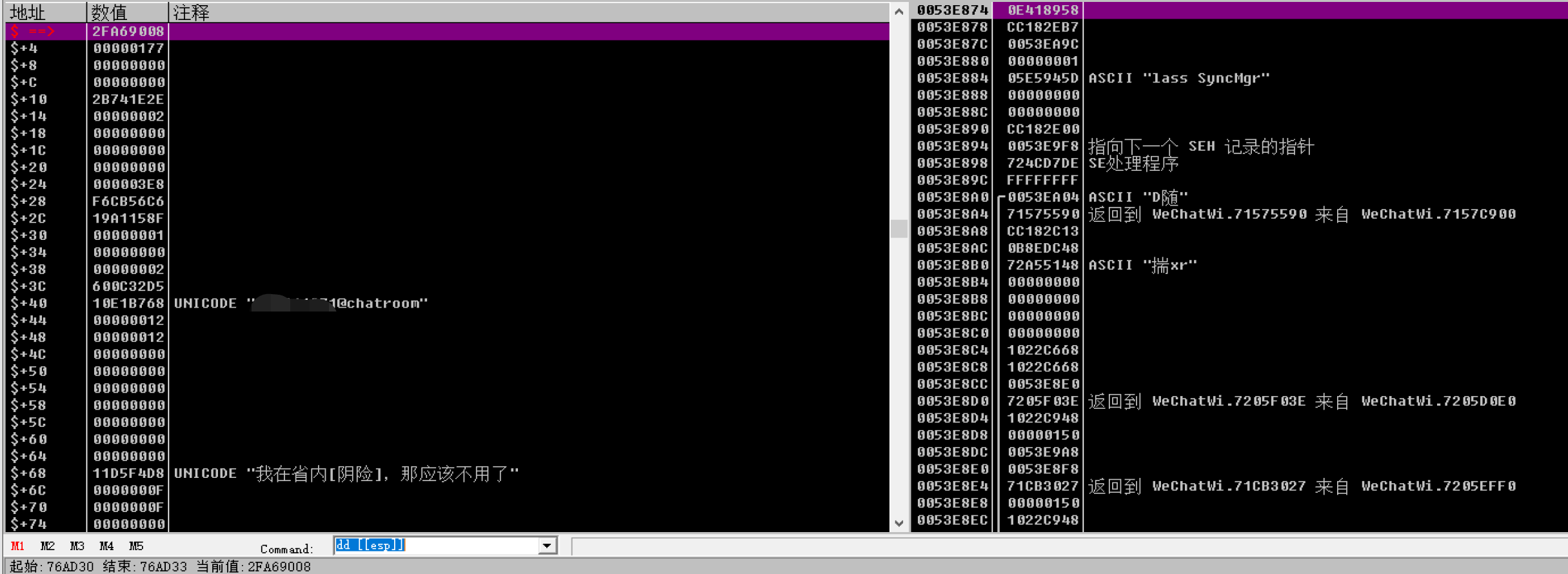Select stack address 0053E8EC
This screenshot has height=574, width=1568.
(x=952, y=520)
